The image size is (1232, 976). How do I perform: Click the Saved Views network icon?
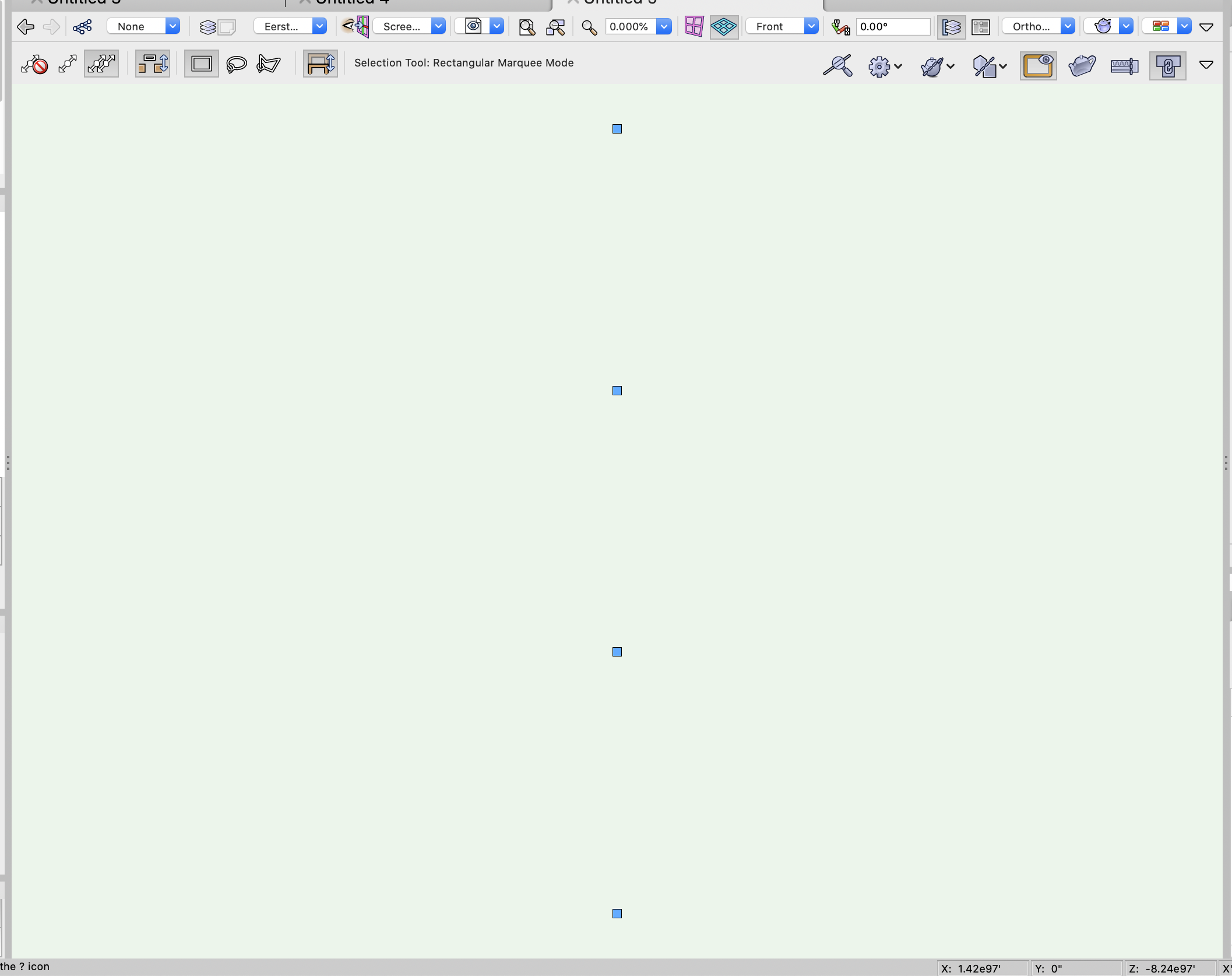click(x=82, y=27)
